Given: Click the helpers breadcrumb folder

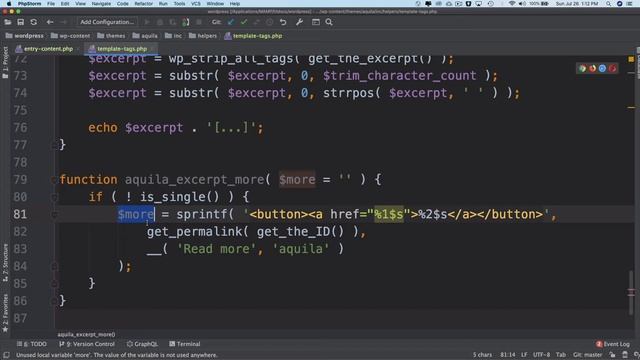Looking at the screenshot, I should coord(203,36).
